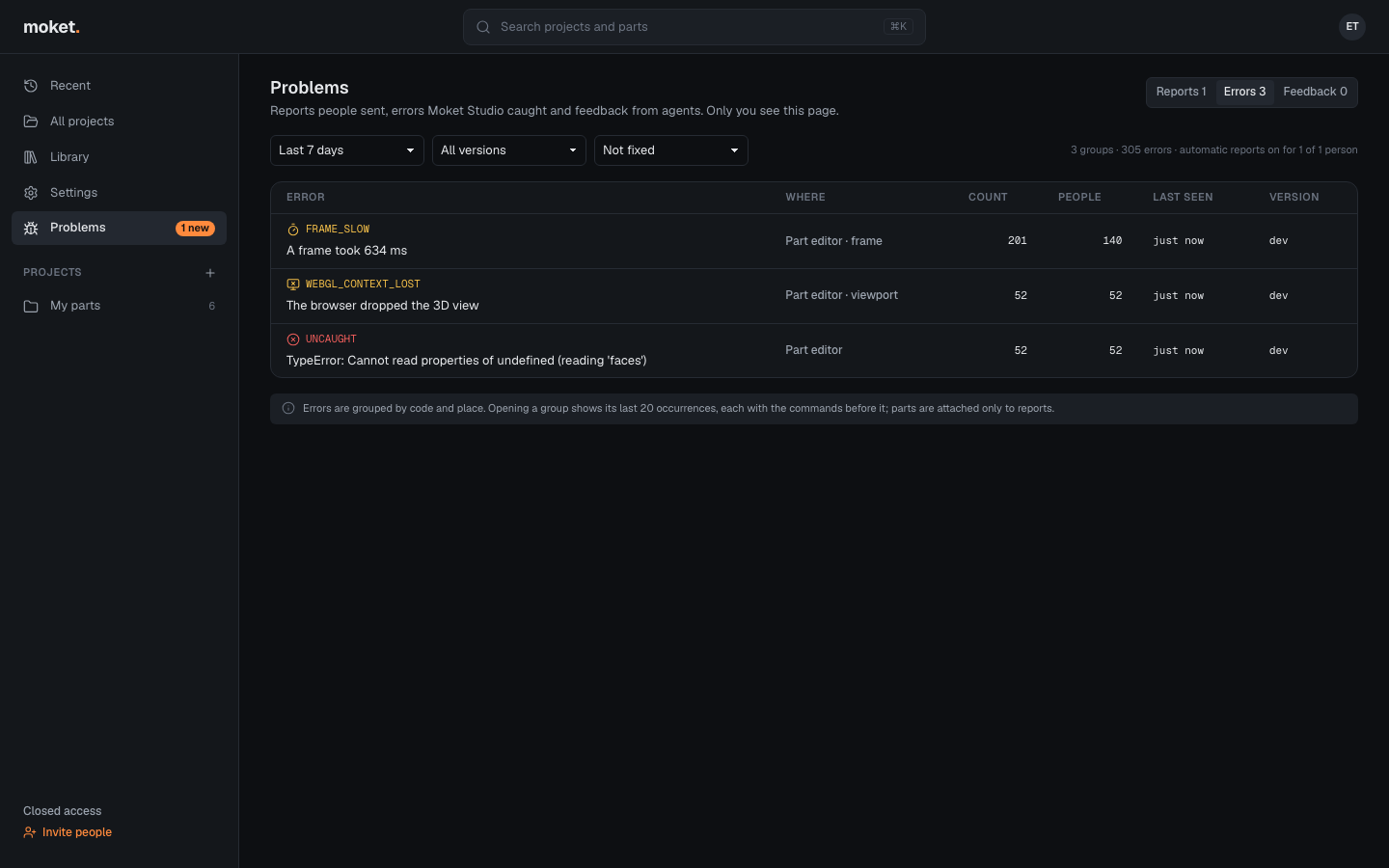Click the LAST SEEN column header
Image resolution: width=1389 pixels, height=868 pixels.
coord(1183,197)
